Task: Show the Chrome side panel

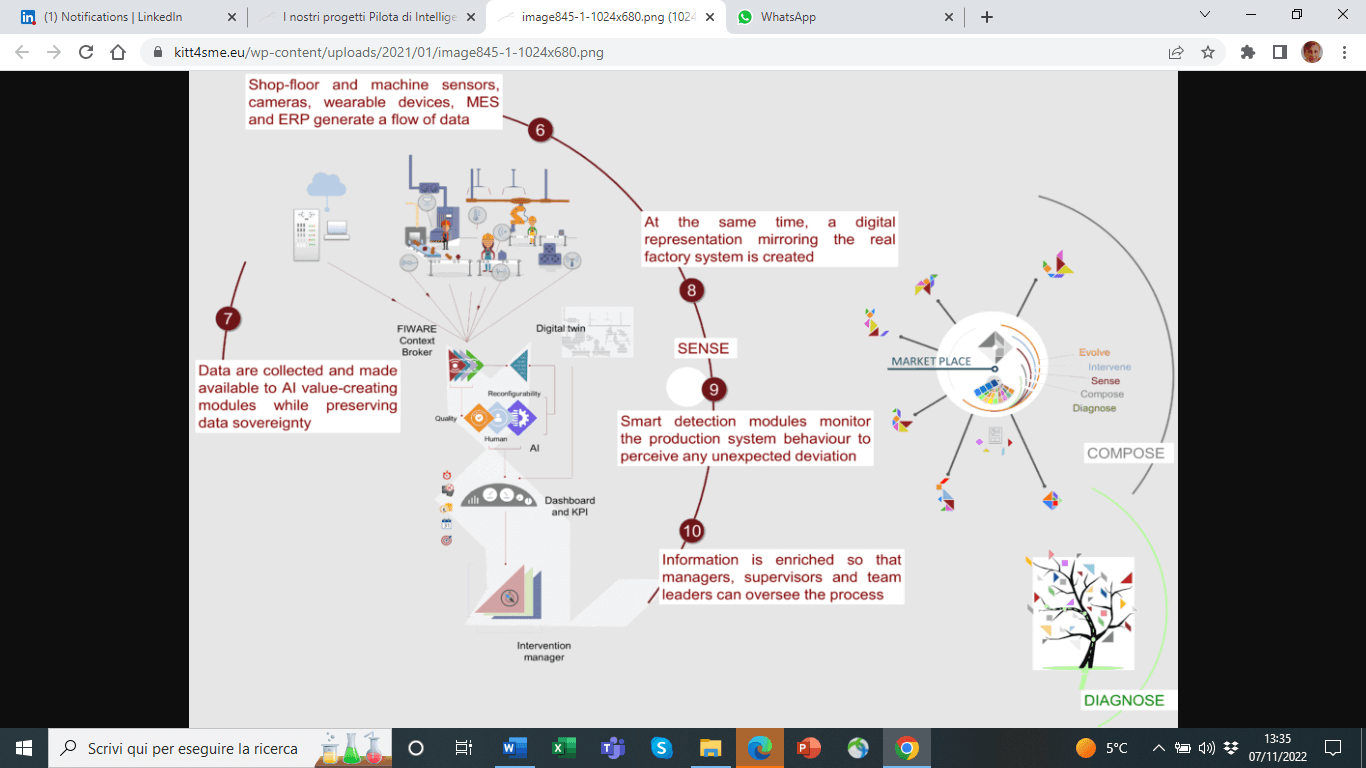Action: tap(1279, 52)
